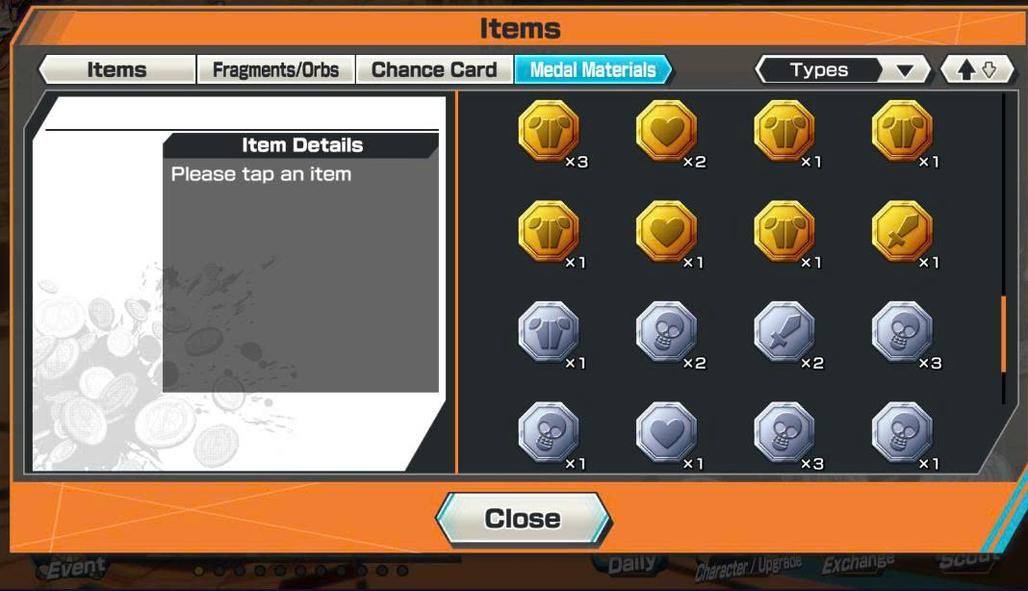The image size is (1028, 591).
Task: Select the silver heart medal
Action: (x=667, y=433)
